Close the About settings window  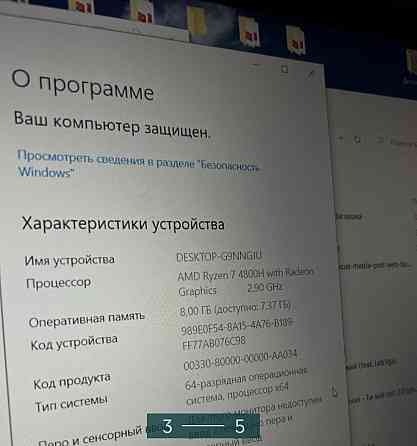pos(310,74)
